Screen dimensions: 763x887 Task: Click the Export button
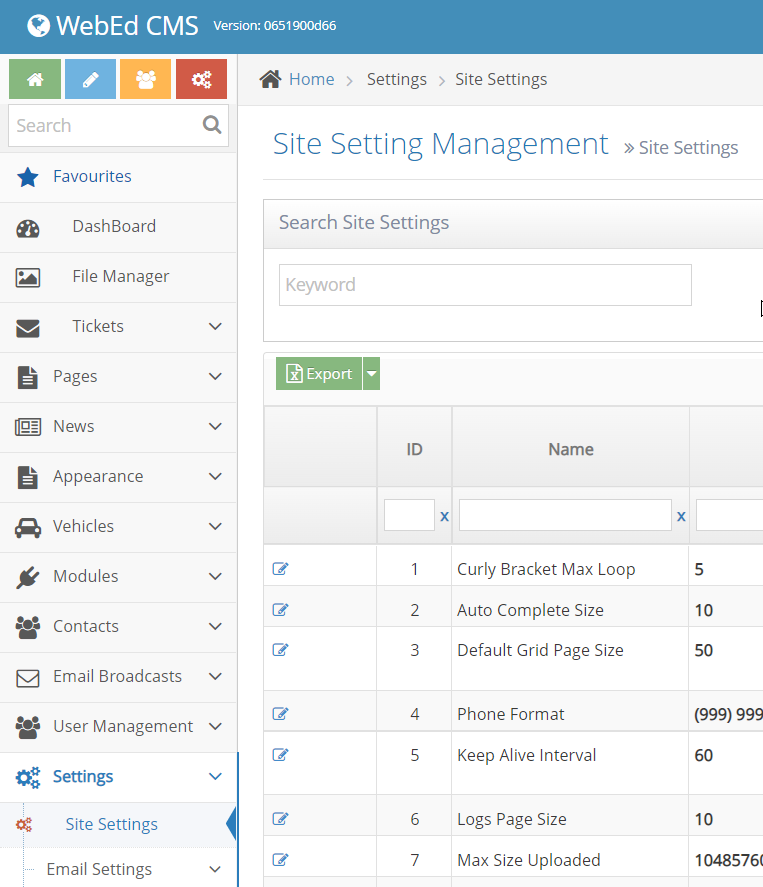pos(319,374)
